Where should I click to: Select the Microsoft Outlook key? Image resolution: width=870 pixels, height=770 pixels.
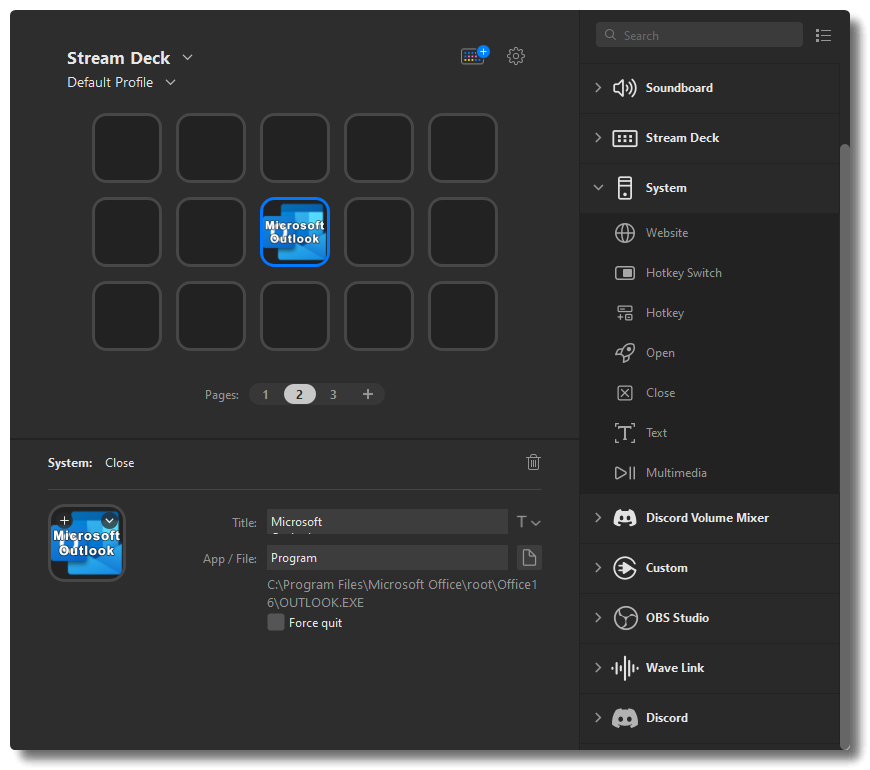pos(295,232)
